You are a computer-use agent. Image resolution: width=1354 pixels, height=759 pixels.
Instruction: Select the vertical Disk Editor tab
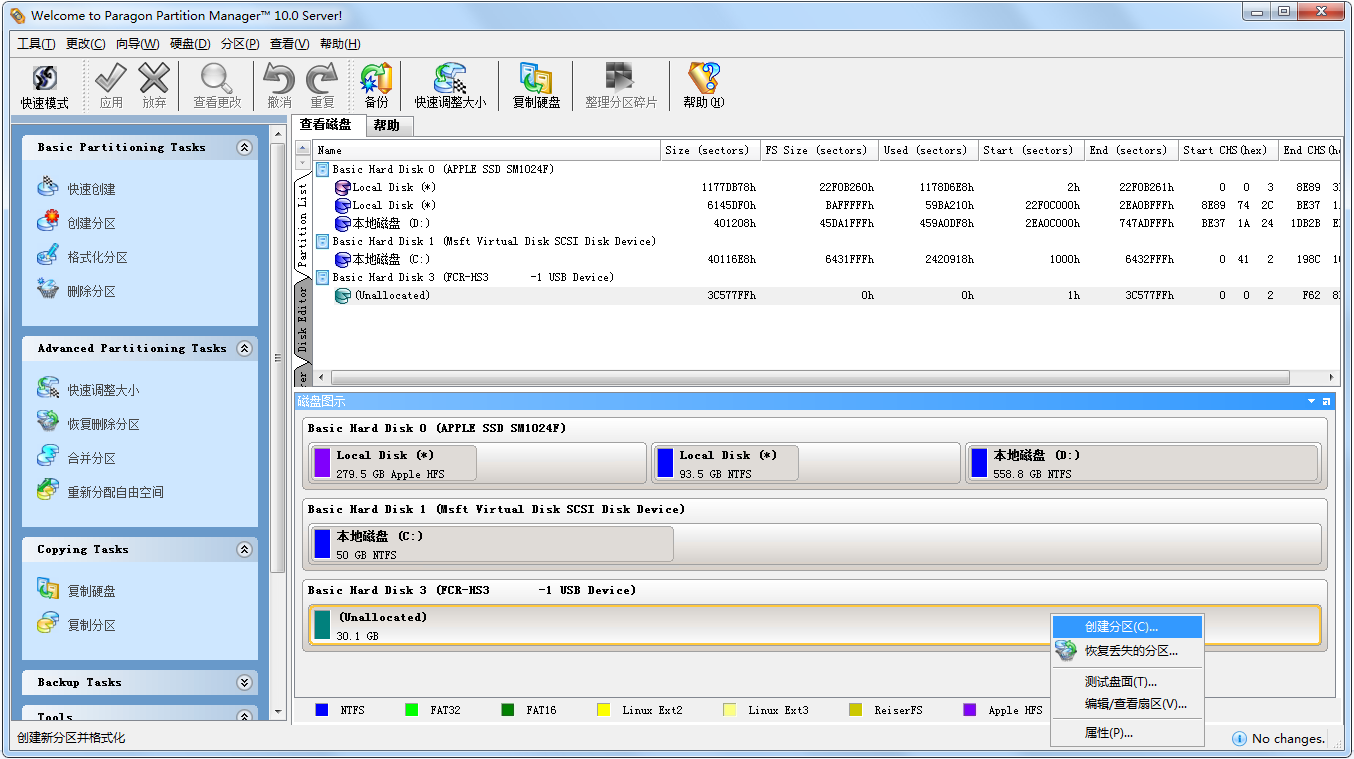pyautogui.click(x=303, y=321)
